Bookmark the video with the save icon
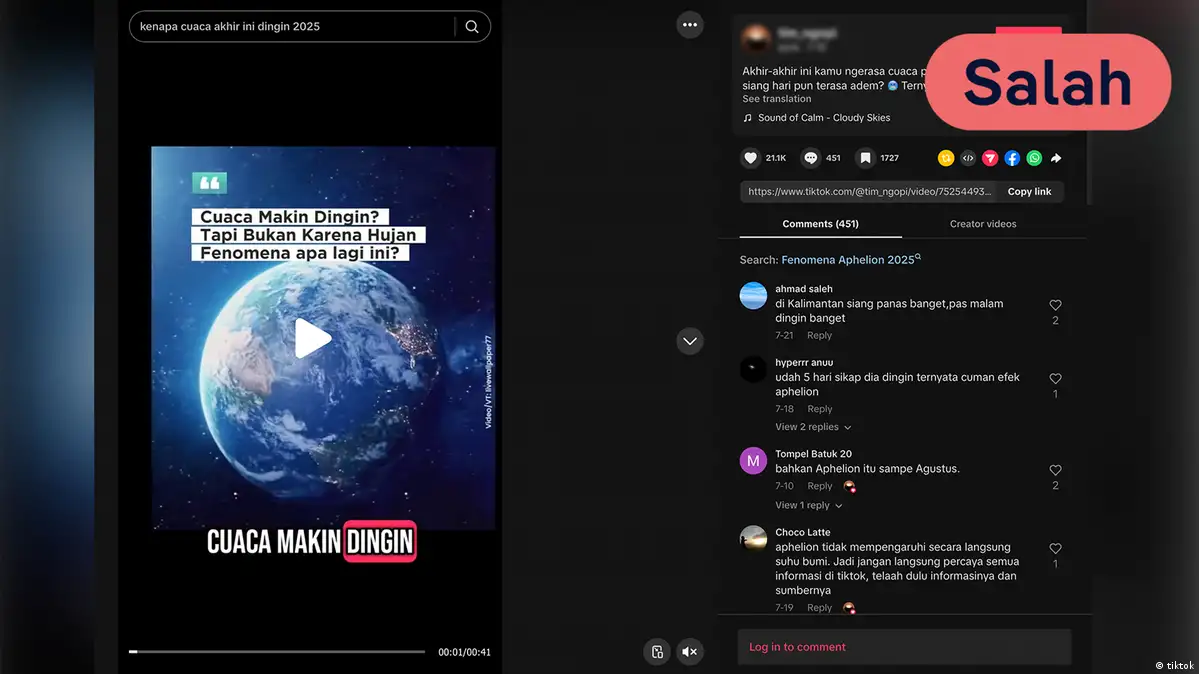Screen dimensions: 1199x674 tap(866, 158)
